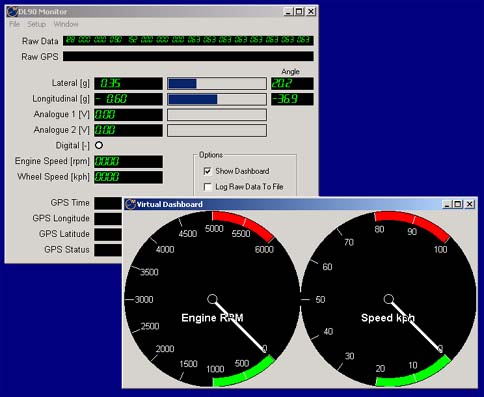Image resolution: width=484 pixels, height=397 pixels.
Task: Click the GPS Time field
Action: 108,203
